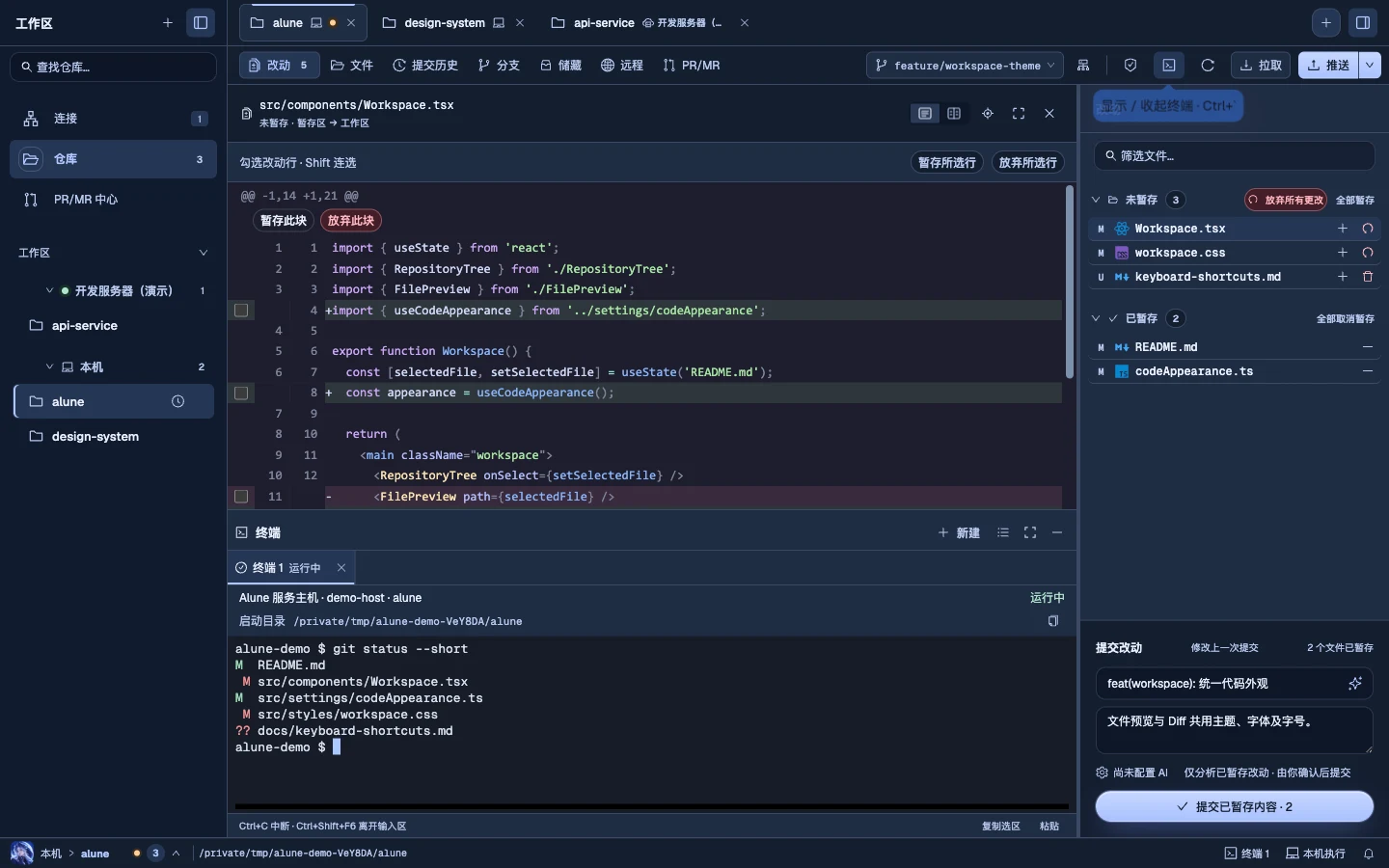Collapse the 未暂存 section
The image size is (1389, 868).
(x=1096, y=201)
